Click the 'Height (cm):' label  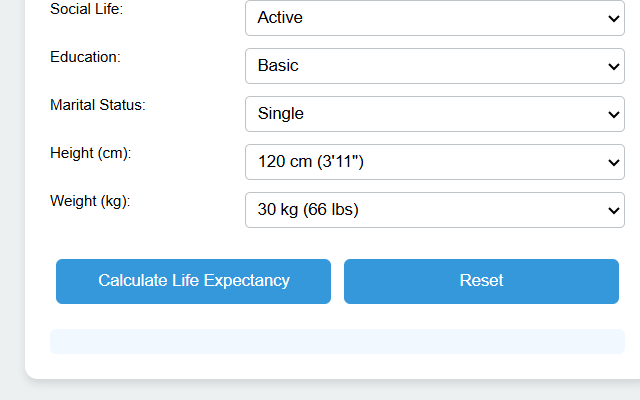(x=91, y=153)
